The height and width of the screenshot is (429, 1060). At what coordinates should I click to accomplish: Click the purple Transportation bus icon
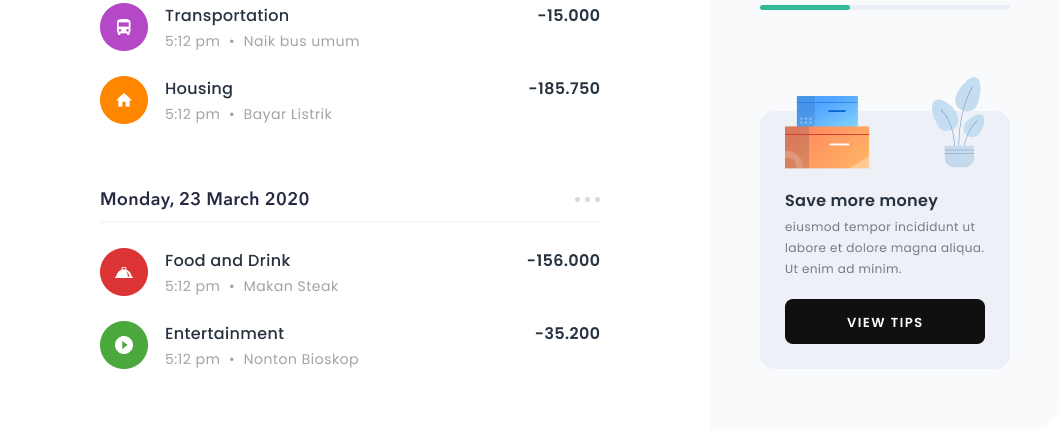124,27
